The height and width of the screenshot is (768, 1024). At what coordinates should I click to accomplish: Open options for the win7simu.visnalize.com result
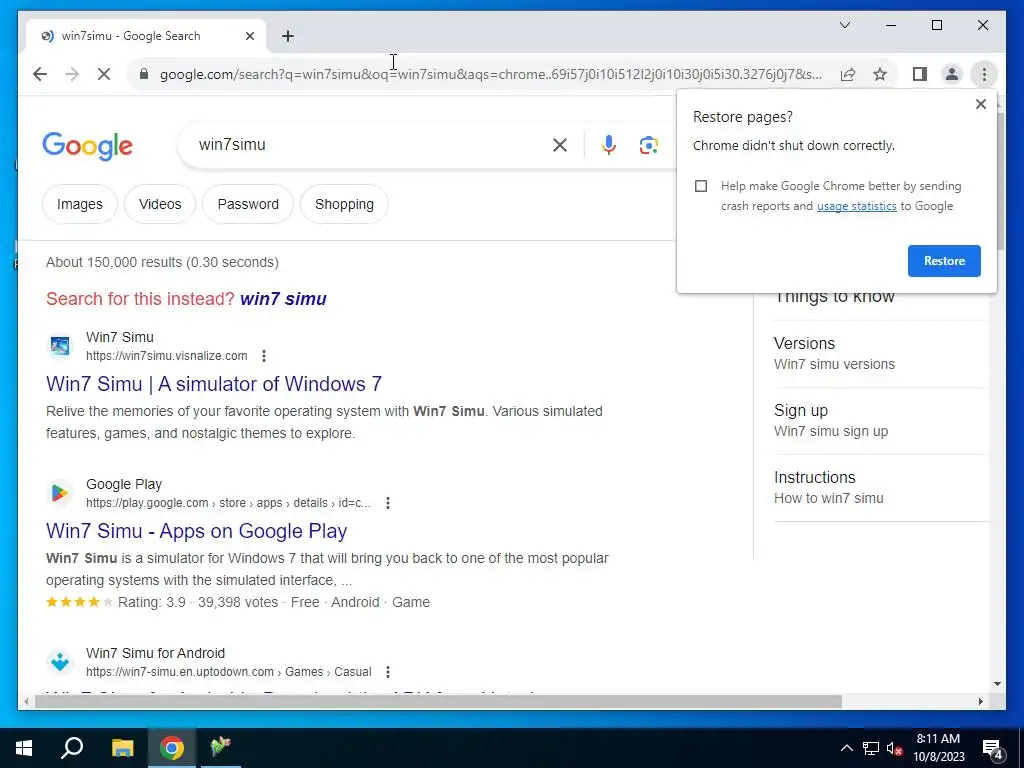pyautogui.click(x=264, y=356)
